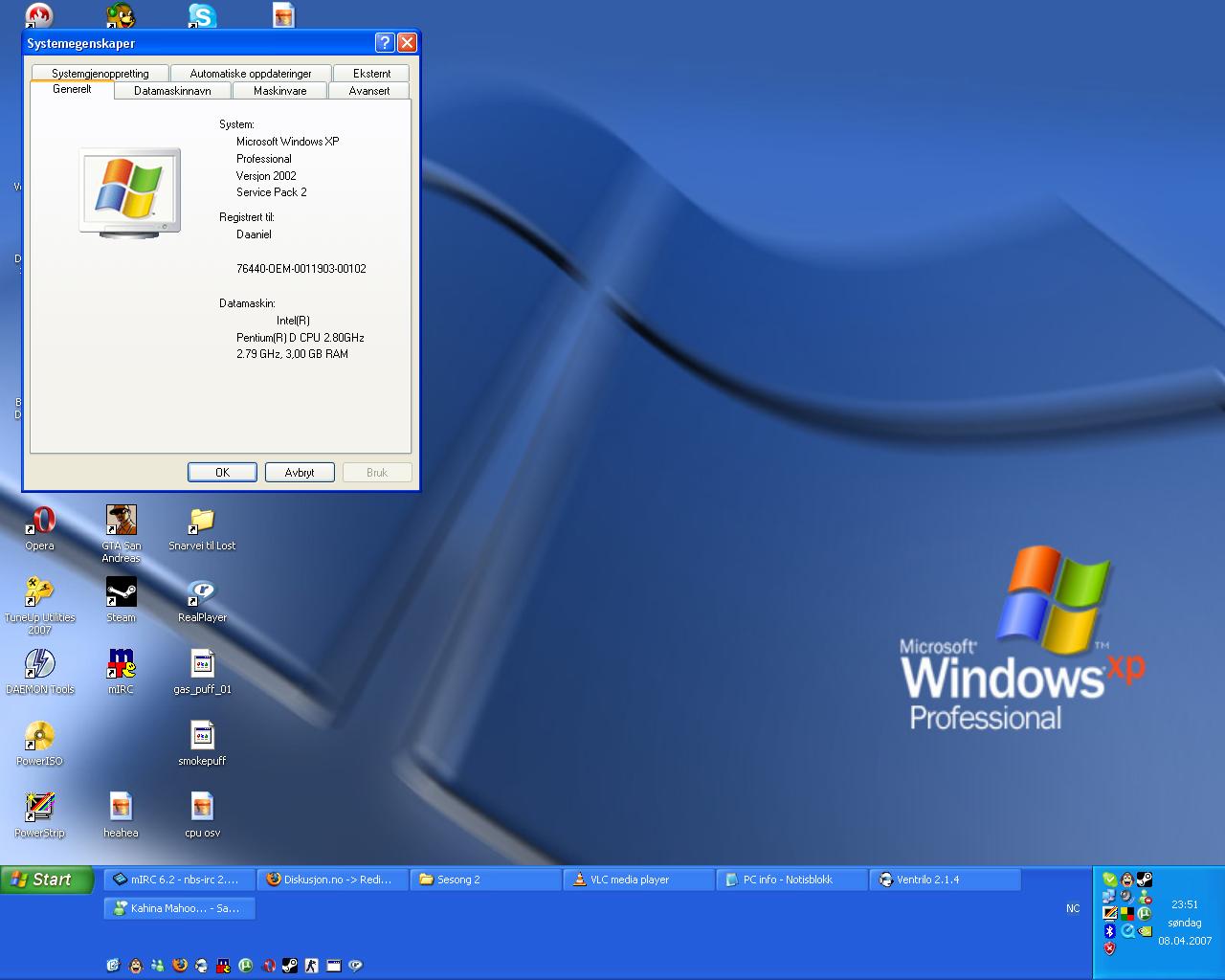Viewport: 1225px width, 980px height.
Task: Click mIRC icon in quick launch bar
Action: [x=224, y=966]
